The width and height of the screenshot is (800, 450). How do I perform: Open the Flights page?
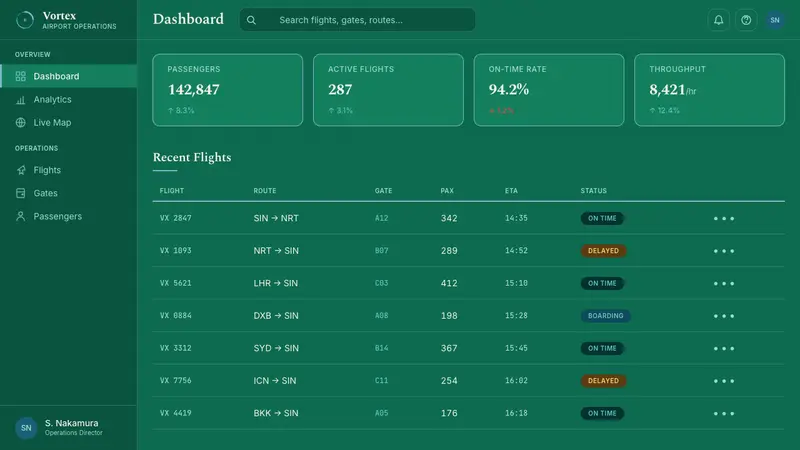click(x=68, y=170)
